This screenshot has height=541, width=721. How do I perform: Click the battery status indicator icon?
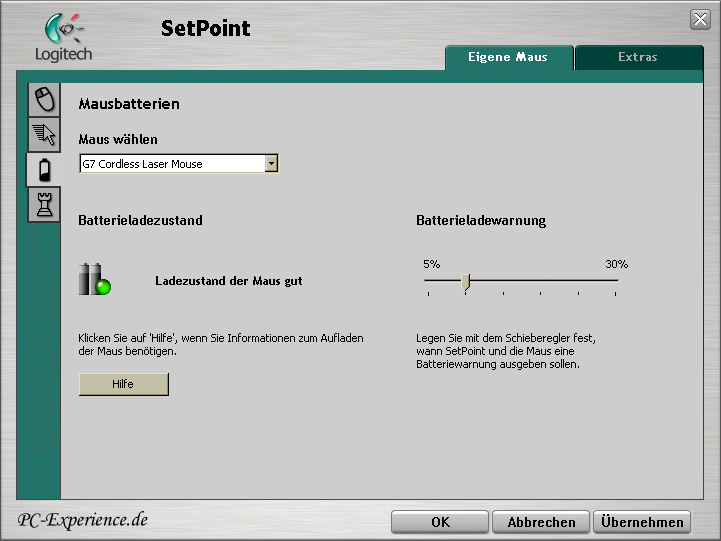point(95,279)
